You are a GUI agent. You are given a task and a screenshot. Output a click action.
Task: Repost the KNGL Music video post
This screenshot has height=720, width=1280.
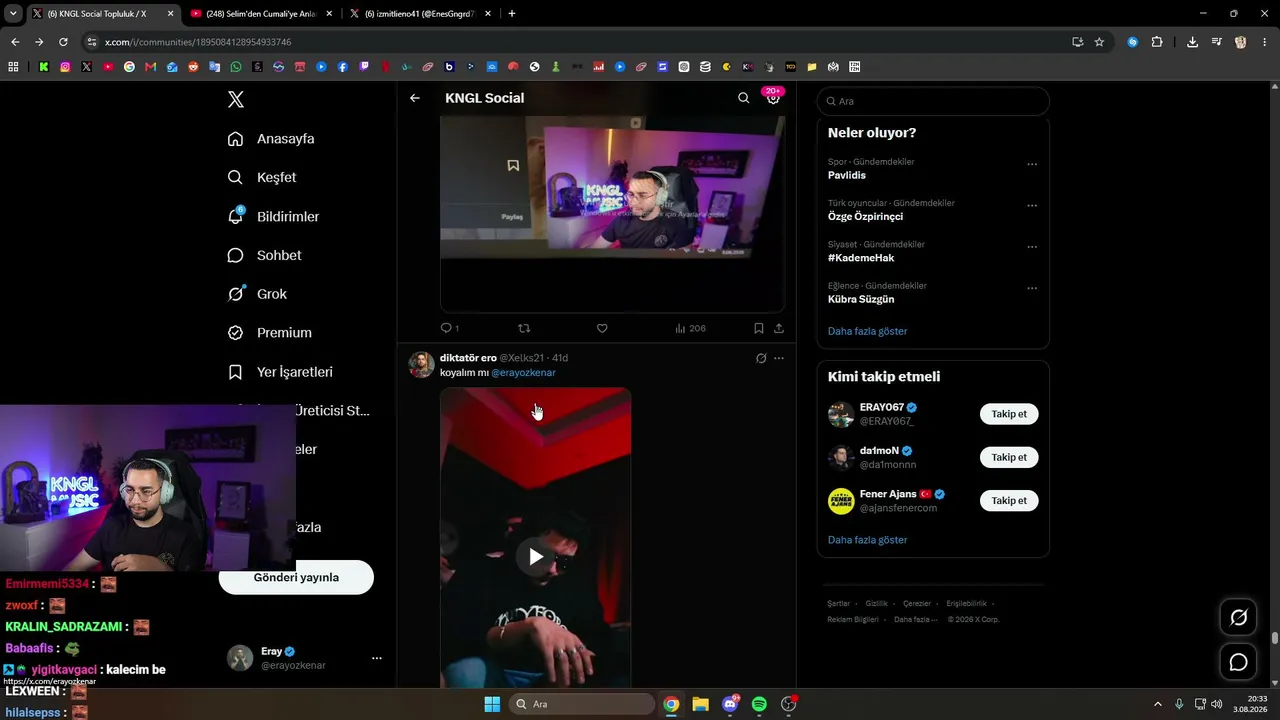click(524, 328)
